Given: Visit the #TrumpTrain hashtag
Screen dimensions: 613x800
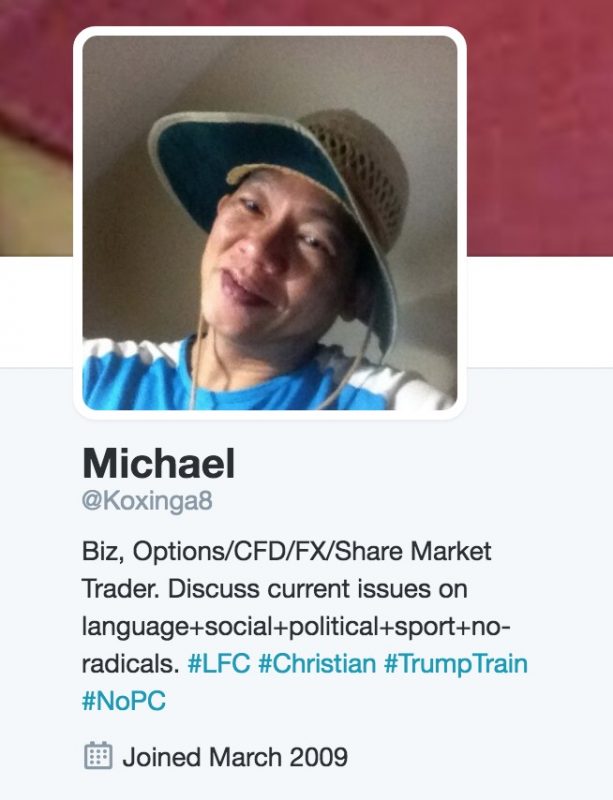Looking at the screenshot, I should [x=456, y=664].
